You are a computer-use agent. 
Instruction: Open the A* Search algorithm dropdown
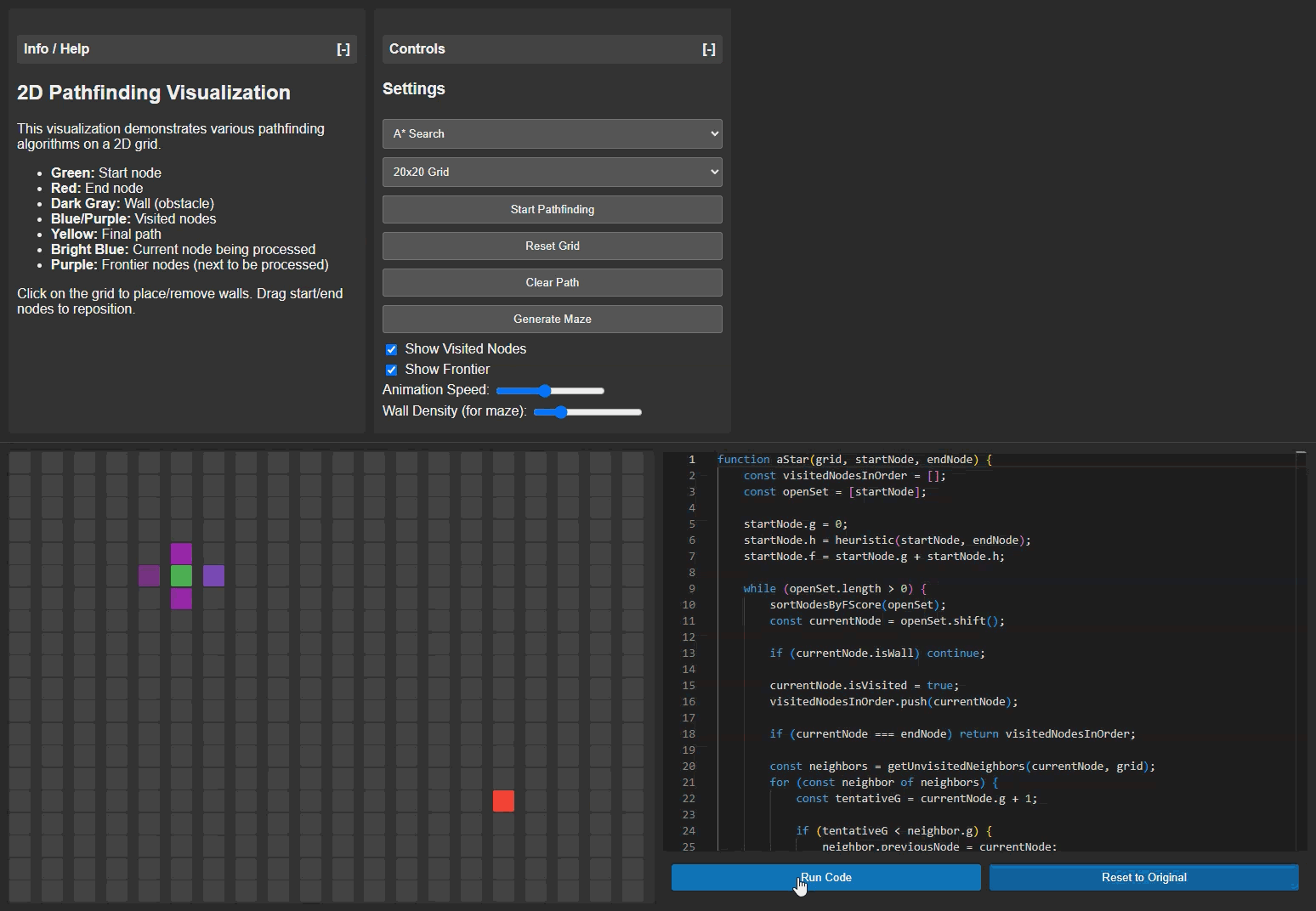click(552, 133)
